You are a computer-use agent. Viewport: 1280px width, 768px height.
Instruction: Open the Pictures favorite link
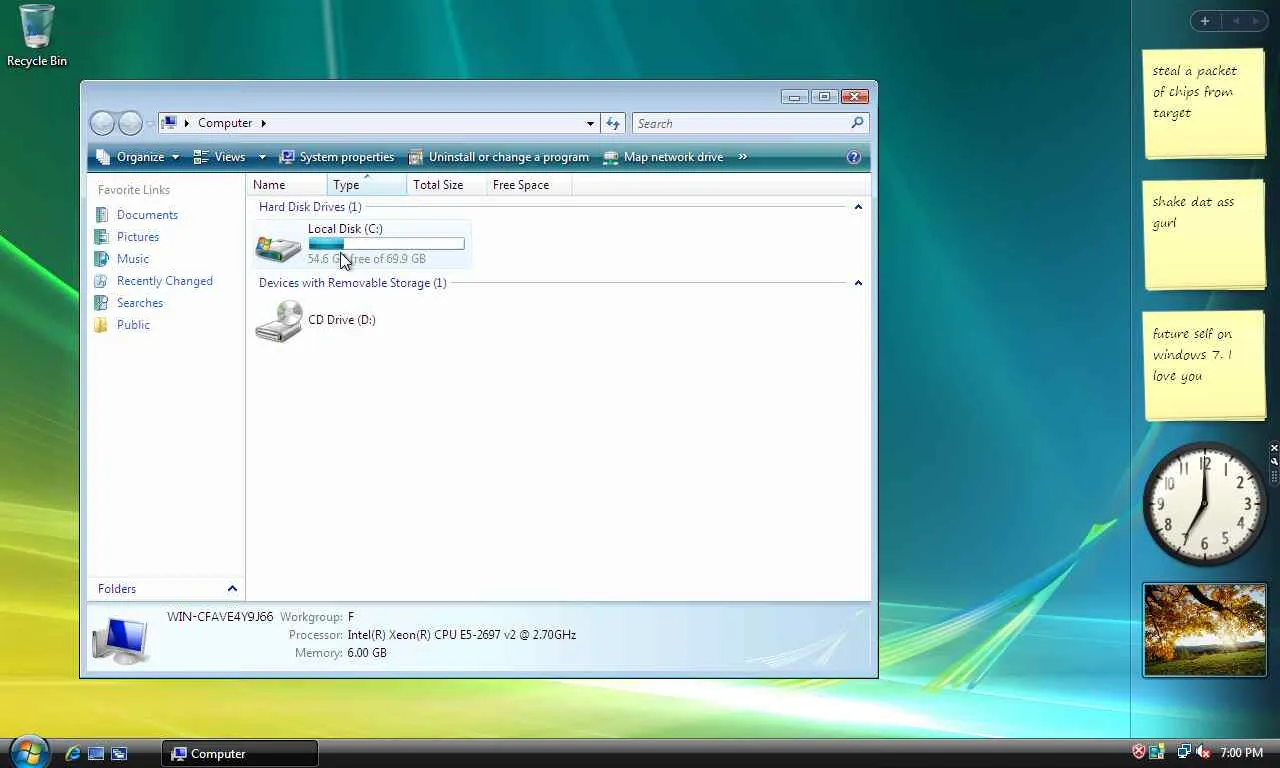[138, 237]
